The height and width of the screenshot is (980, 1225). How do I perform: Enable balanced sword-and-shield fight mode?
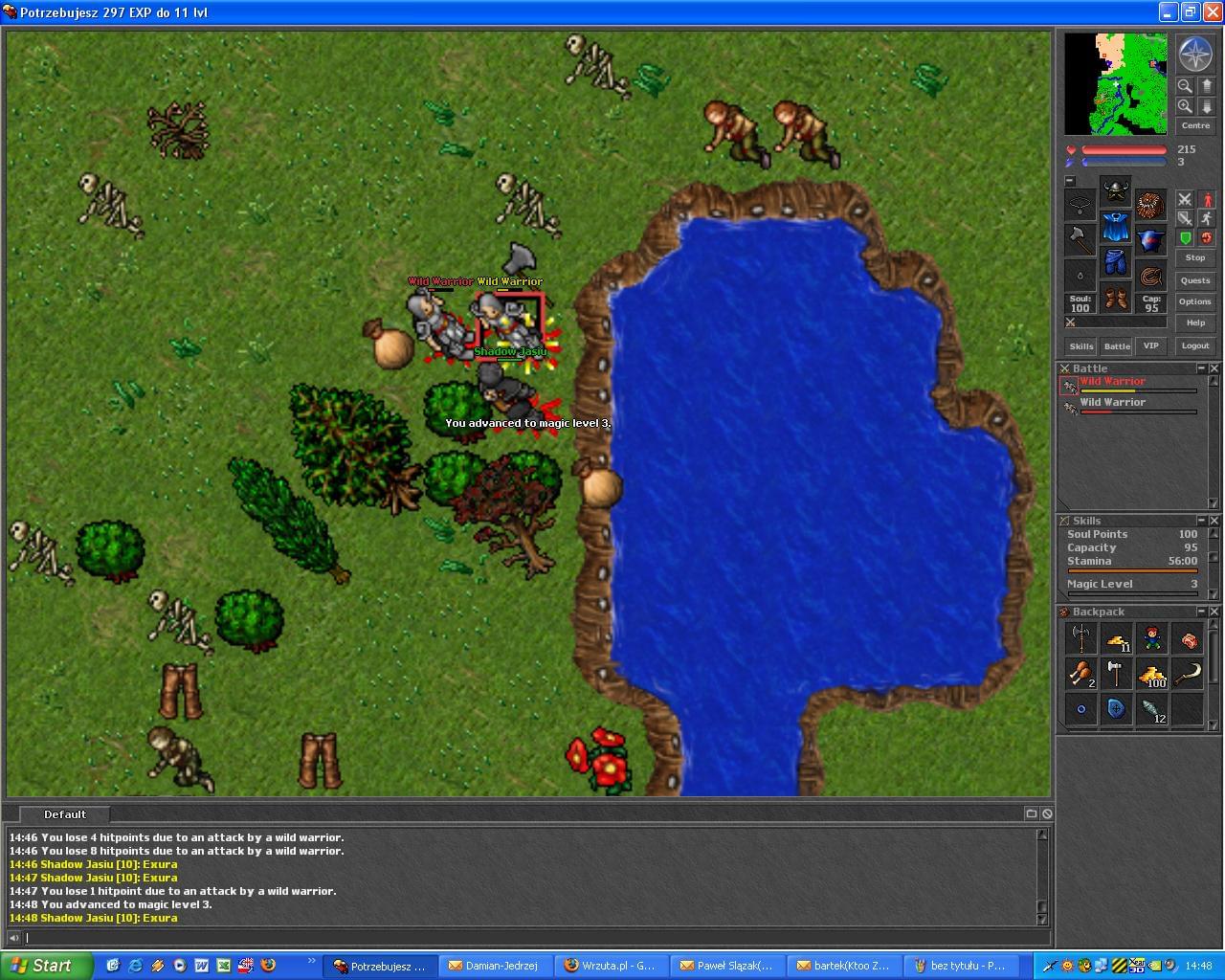pos(1185,219)
